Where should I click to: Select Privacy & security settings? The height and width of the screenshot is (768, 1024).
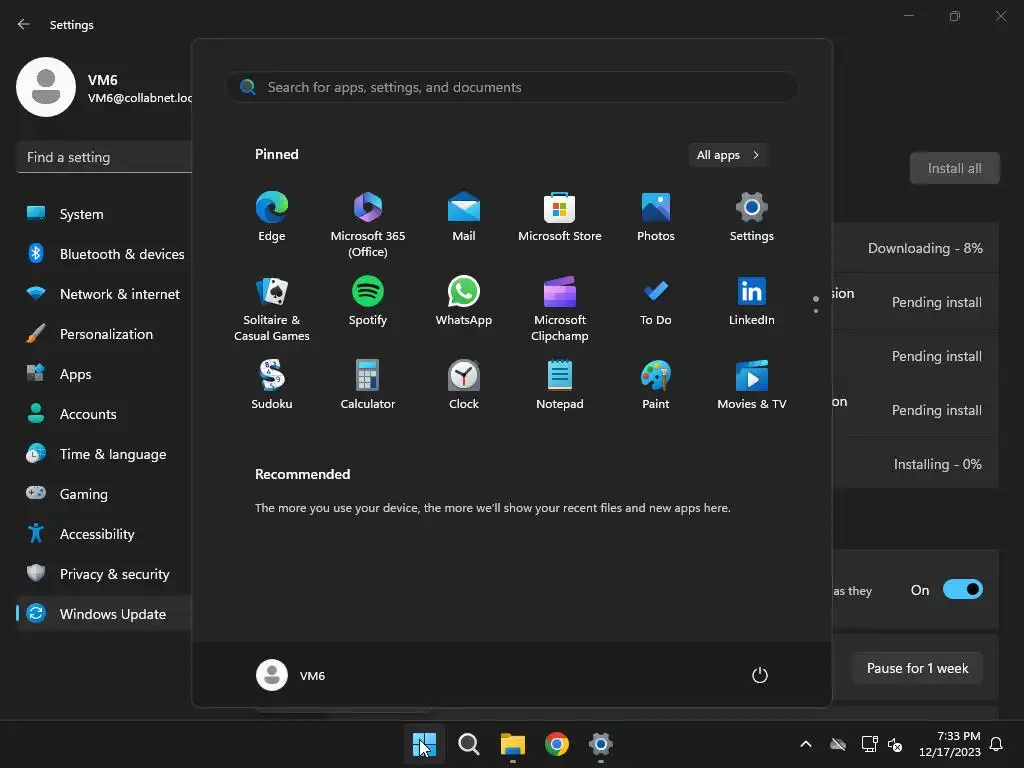pos(104,573)
